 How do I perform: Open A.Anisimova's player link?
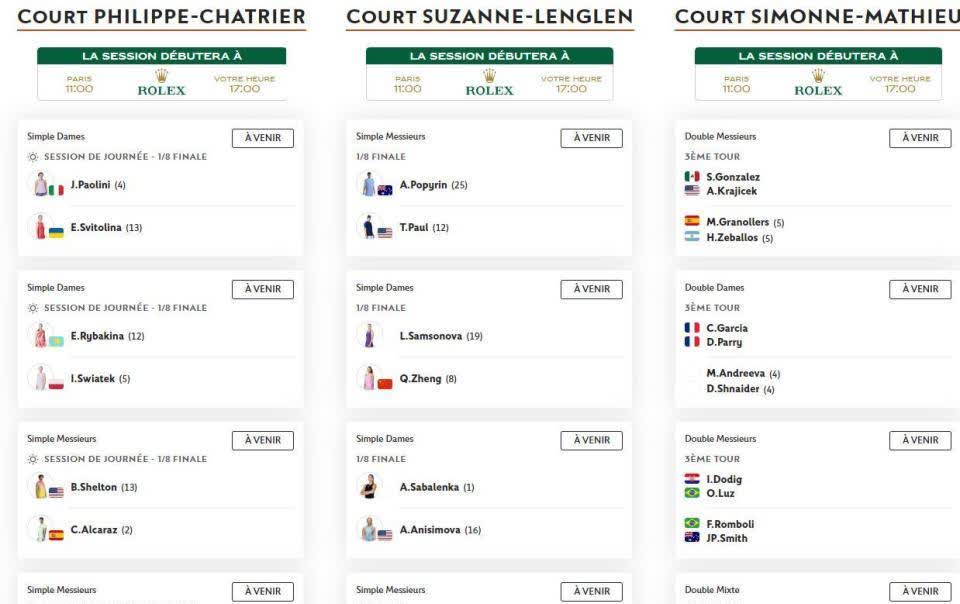point(430,530)
